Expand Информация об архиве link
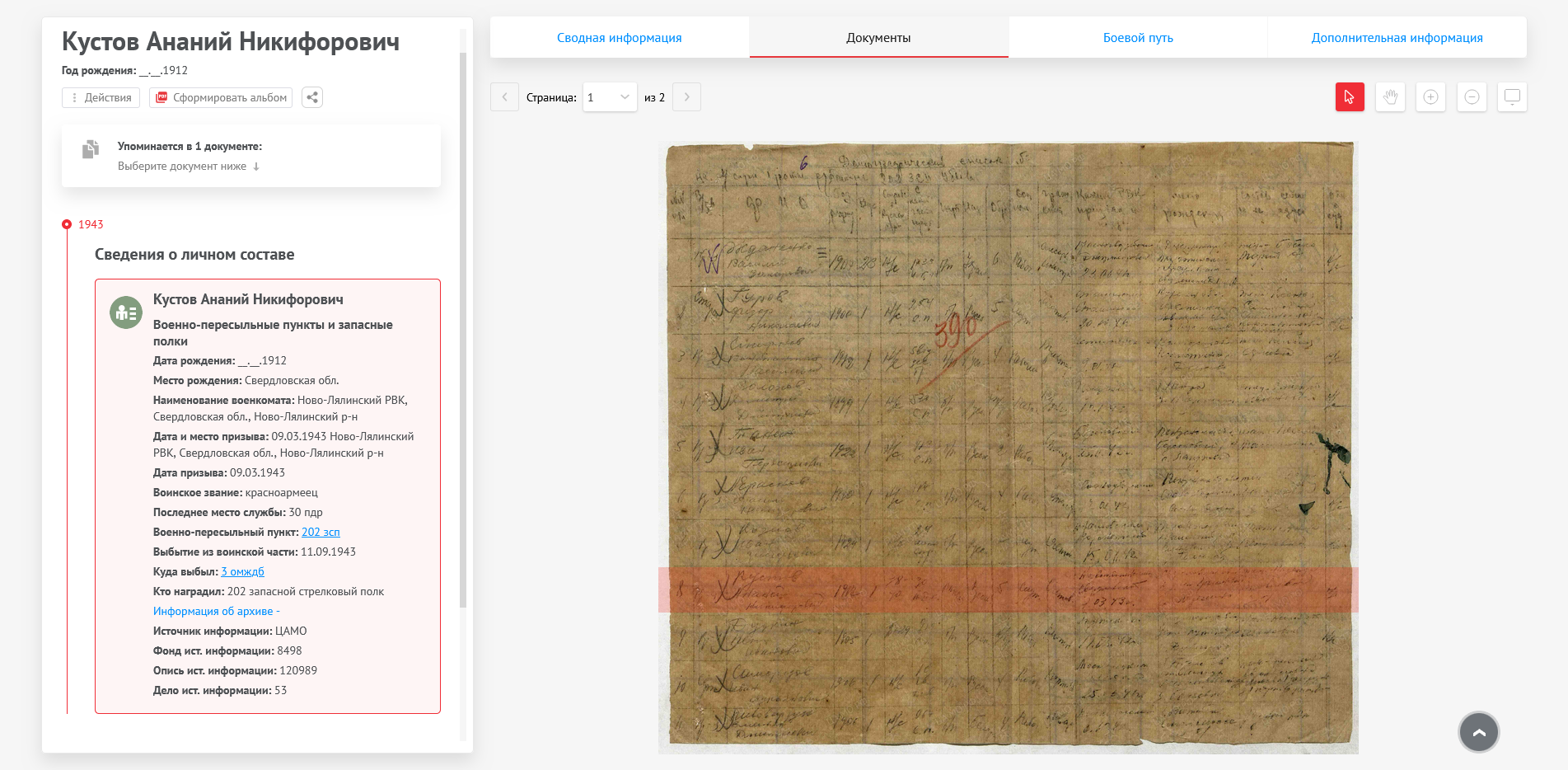The width and height of the screenshot is (1568, 770). (216, 612)
